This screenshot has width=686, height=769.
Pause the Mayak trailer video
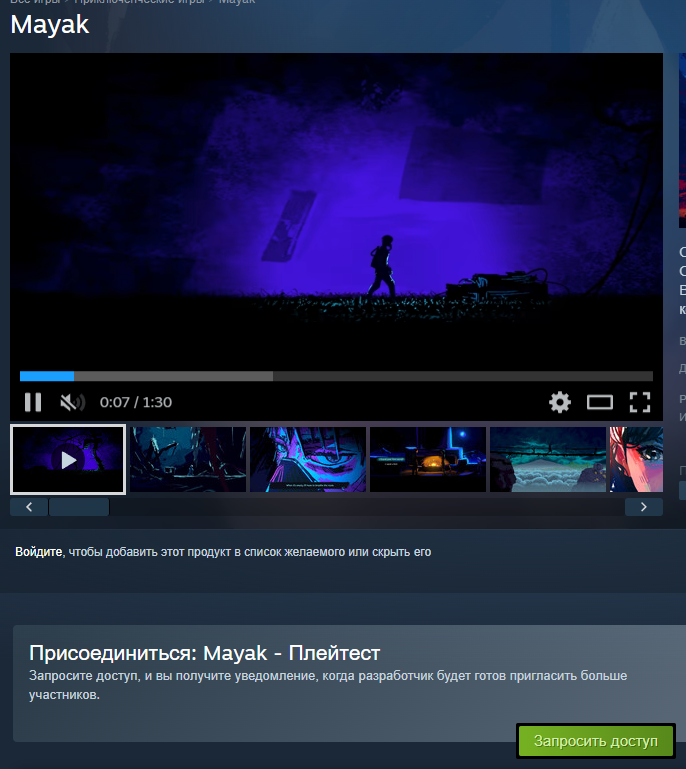click(33, 402)
